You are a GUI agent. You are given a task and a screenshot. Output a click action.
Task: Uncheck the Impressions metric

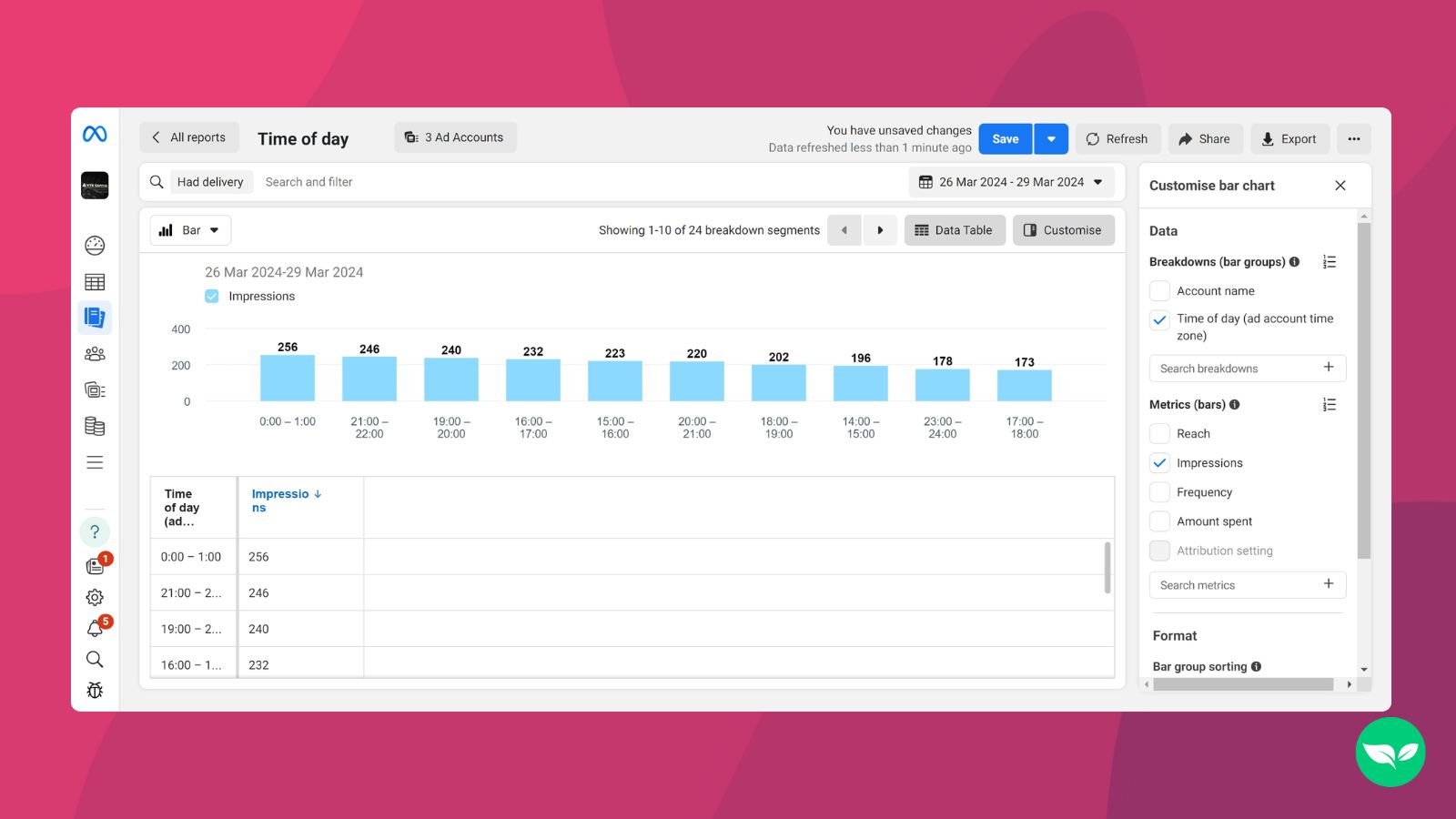pyautogui.click(x=1159, y=462)
